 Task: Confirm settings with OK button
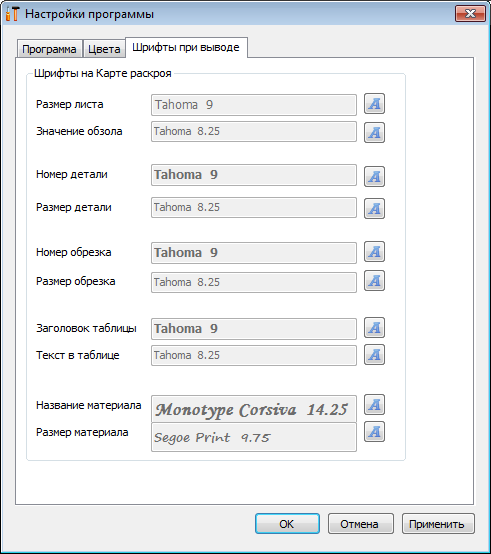click(x=287, y=524)
